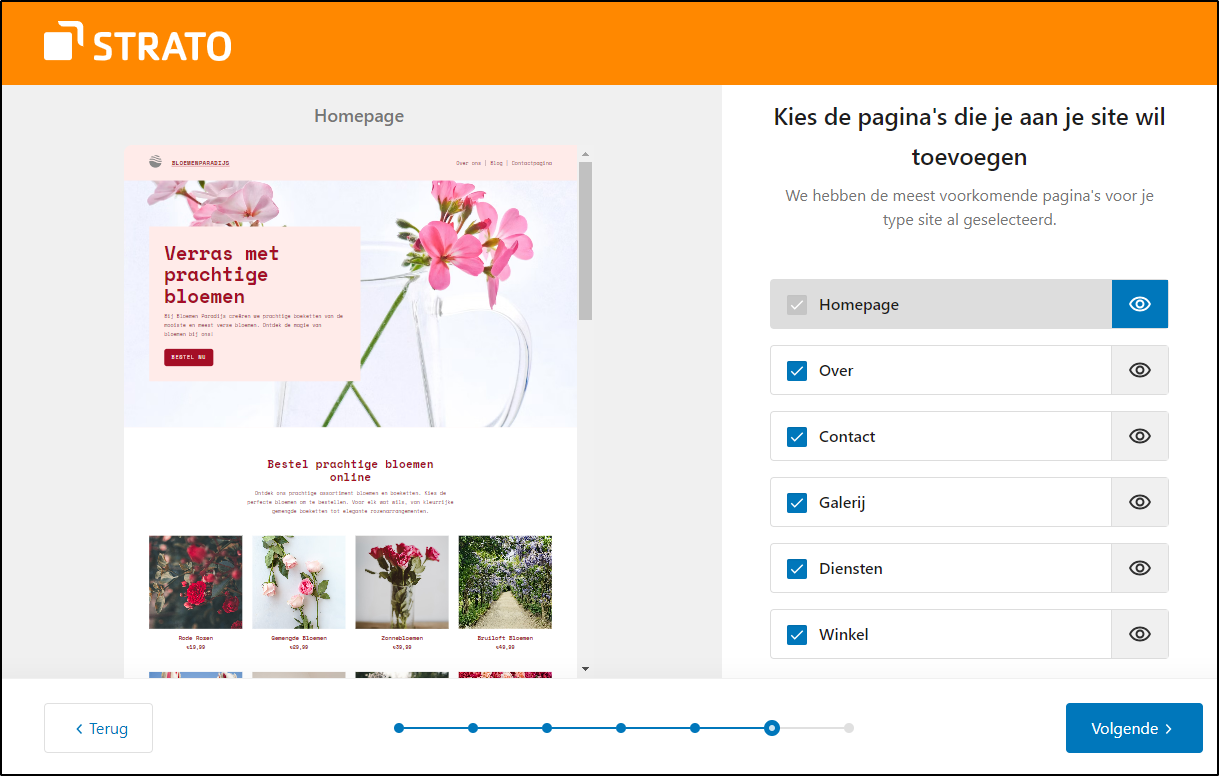Click the eye preview icon next to Contact
This screenshot has width=1219, height=776.
coord(1139,436)
